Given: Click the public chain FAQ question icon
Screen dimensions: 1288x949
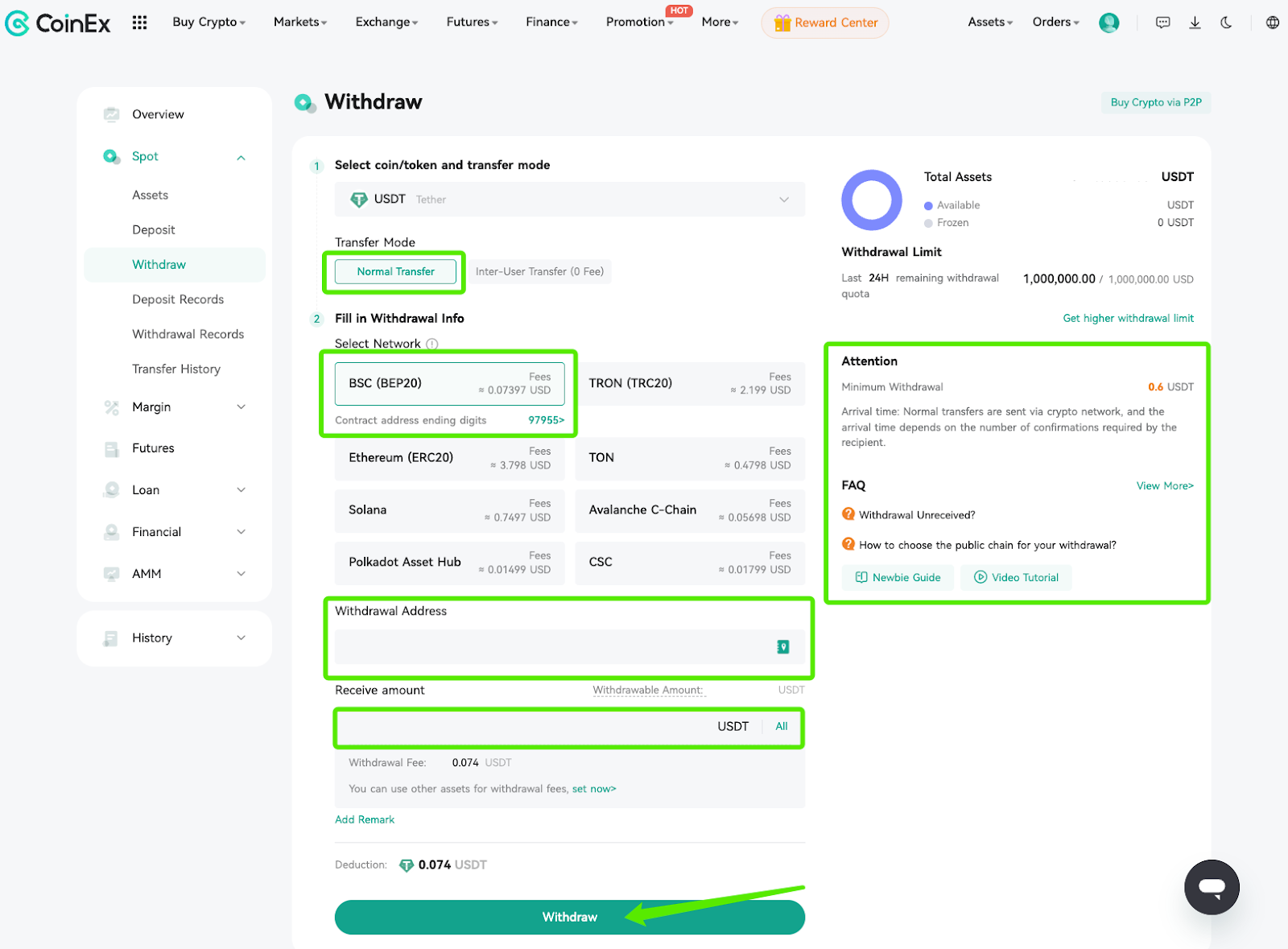Looking at the screenshot, I should click(848, 544).
